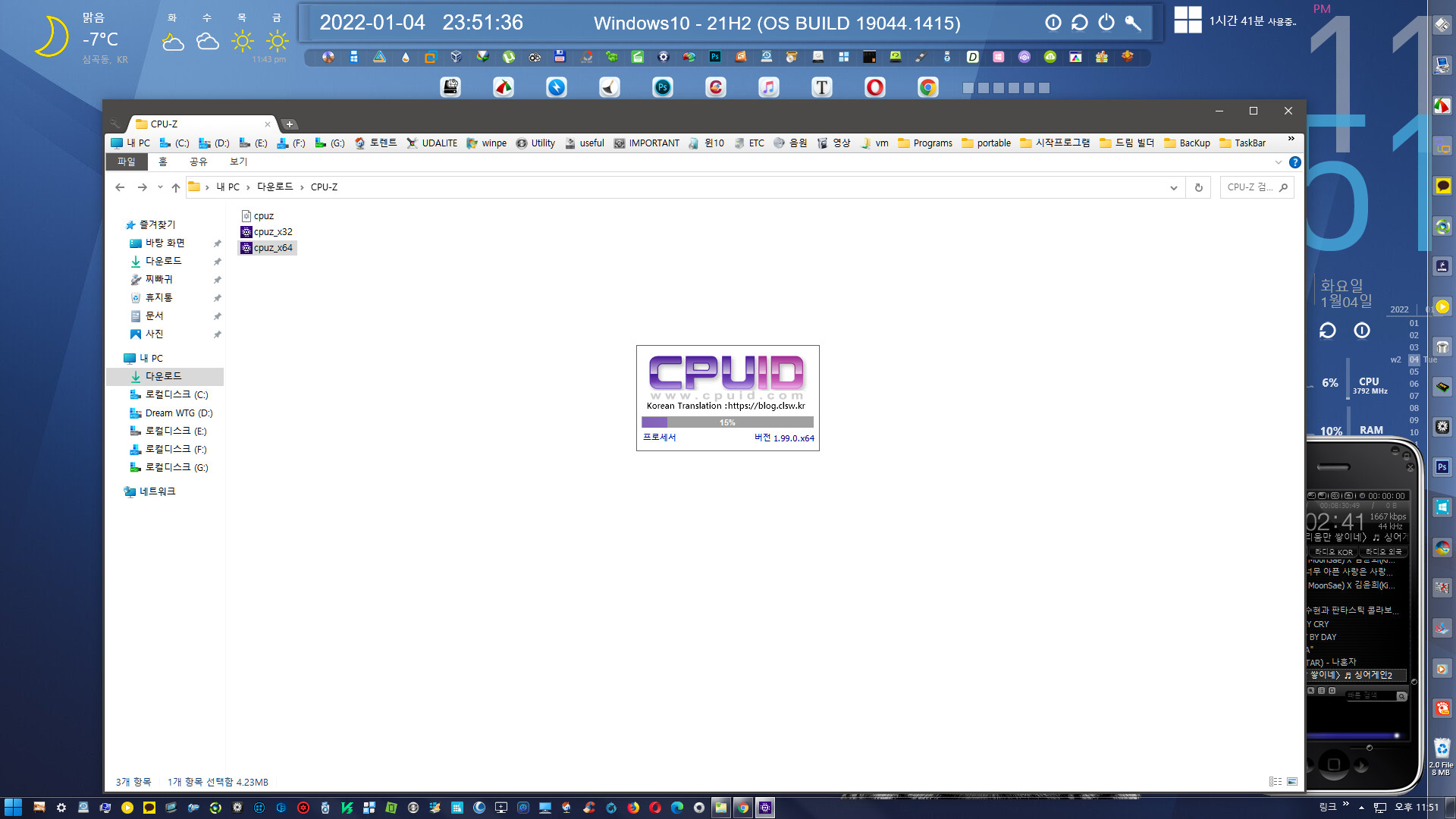
Task: Open the UDALITE bookmark folder
Action: tap(432, 143)
